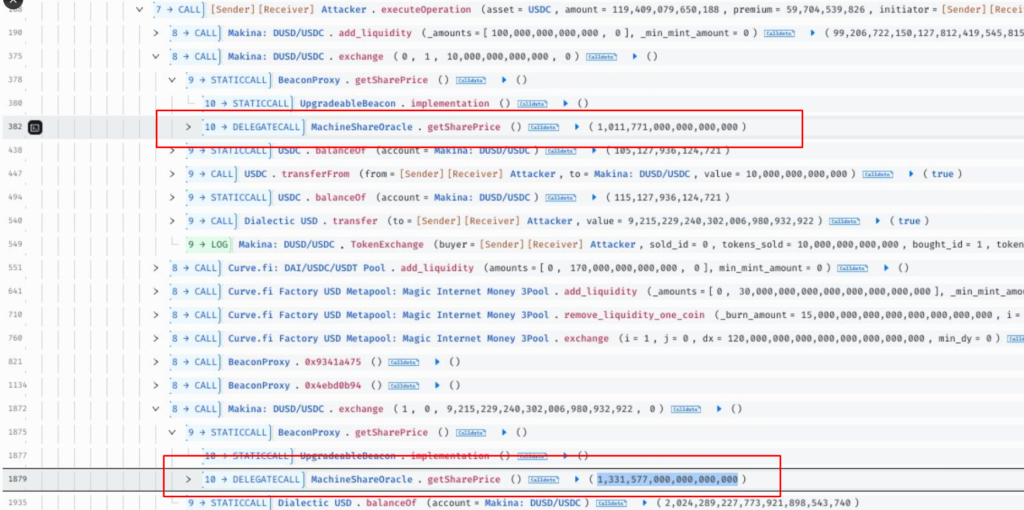The image size is (1024, 510).
Task: Toggle return-value arrow on add_liquidity line 190
Action: coord(812,33)
